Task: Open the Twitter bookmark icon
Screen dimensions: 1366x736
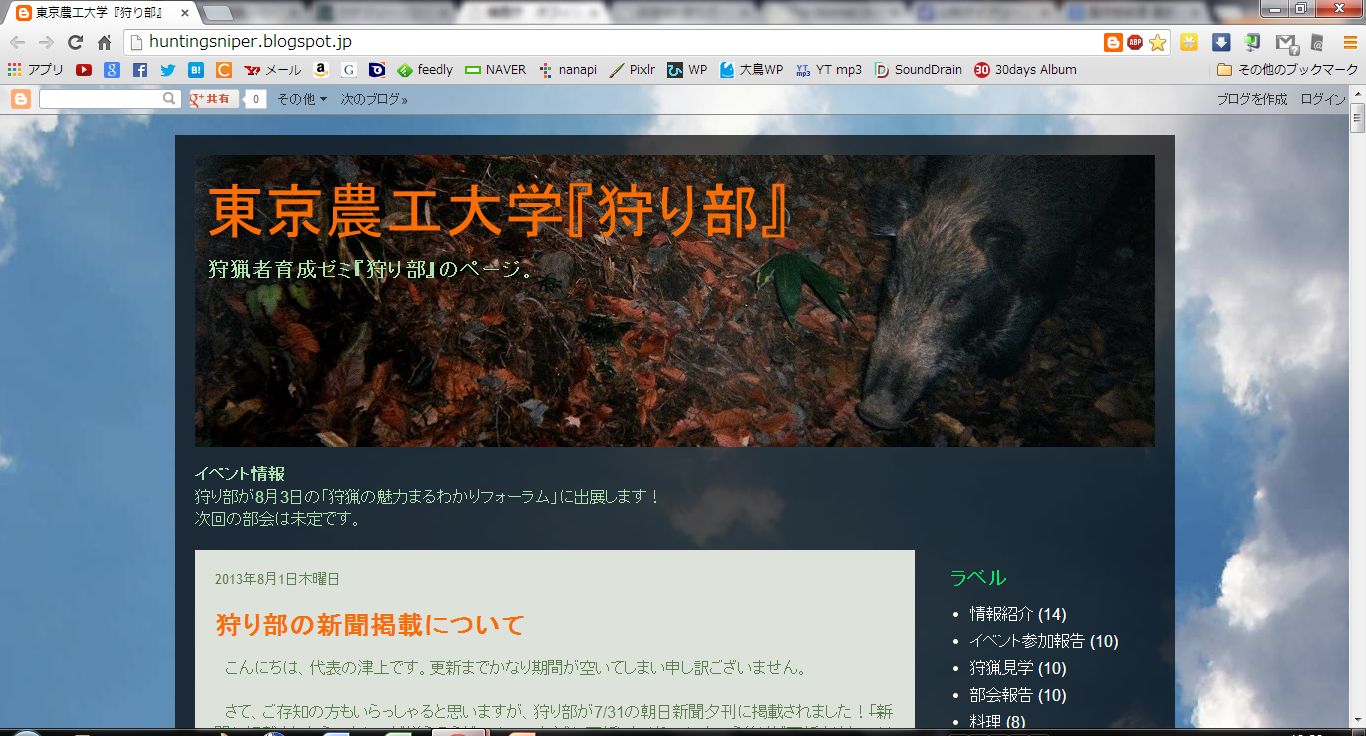Action: [x=168, y=70]
